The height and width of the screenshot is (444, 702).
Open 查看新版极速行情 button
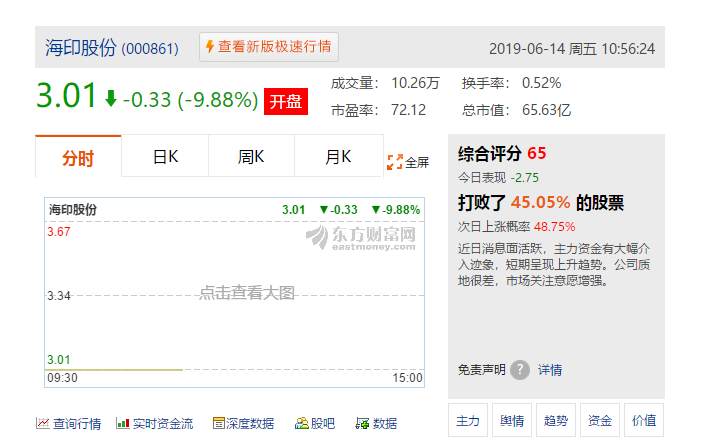coord(269,47)
